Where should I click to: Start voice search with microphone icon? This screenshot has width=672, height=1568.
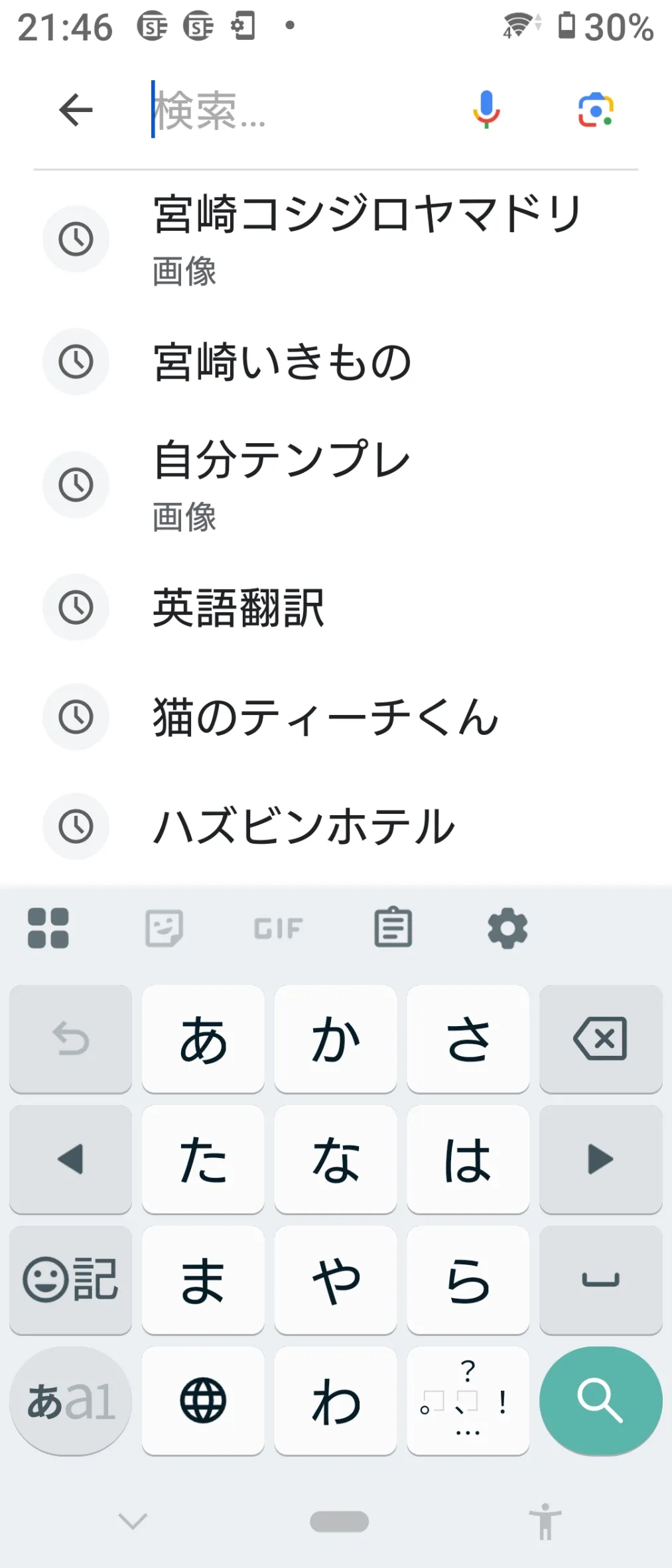[486, 109]
